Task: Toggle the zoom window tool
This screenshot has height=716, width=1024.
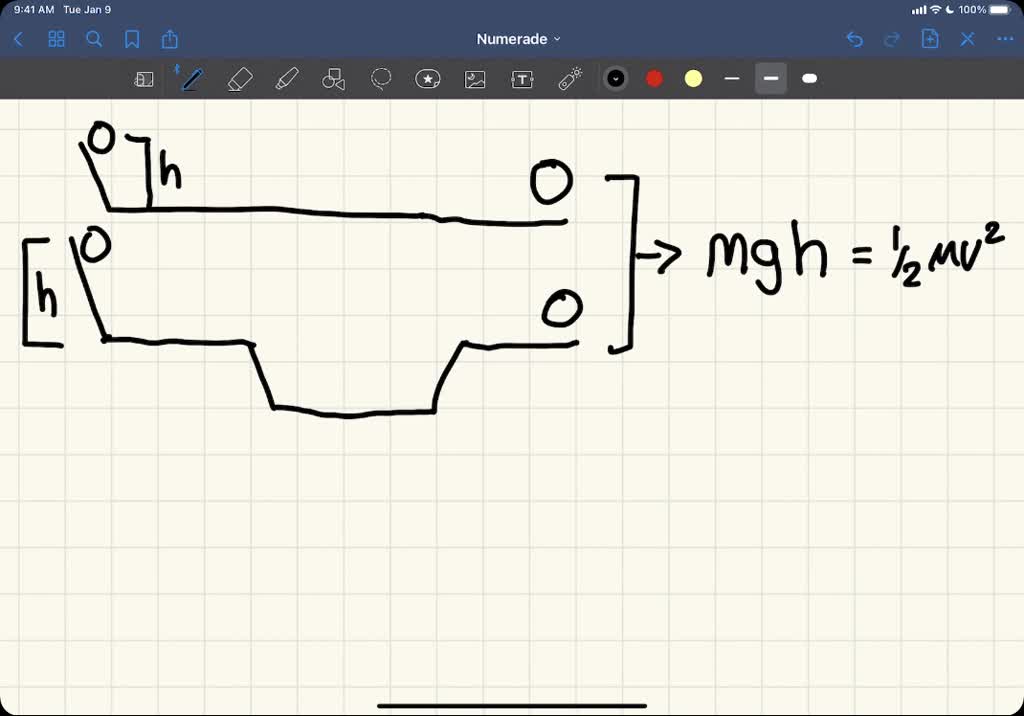Action: tap(144, 79)
